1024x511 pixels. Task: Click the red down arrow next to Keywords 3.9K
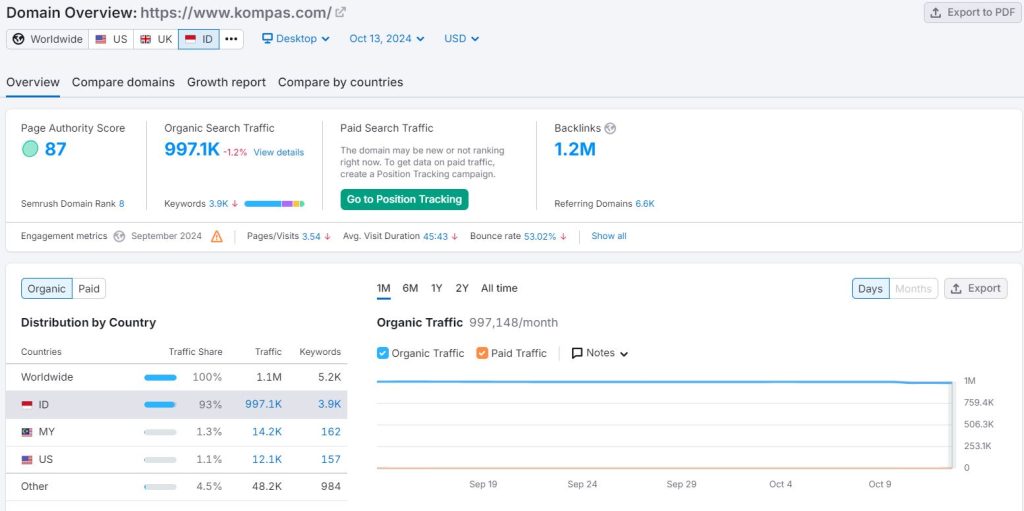point(234,204)
